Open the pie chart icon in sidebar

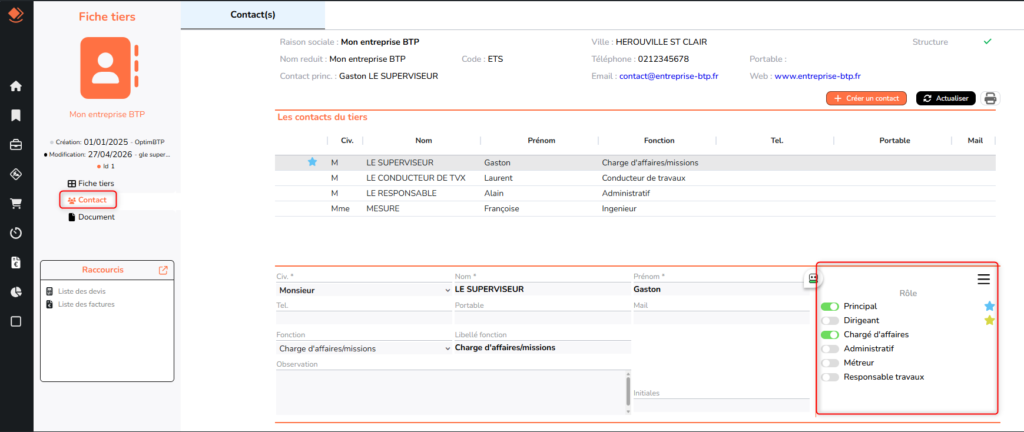(16, 292)
